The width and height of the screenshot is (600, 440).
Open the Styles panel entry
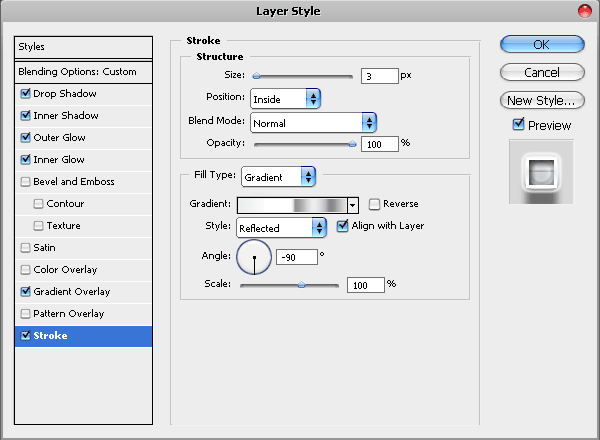pos(83,47)
